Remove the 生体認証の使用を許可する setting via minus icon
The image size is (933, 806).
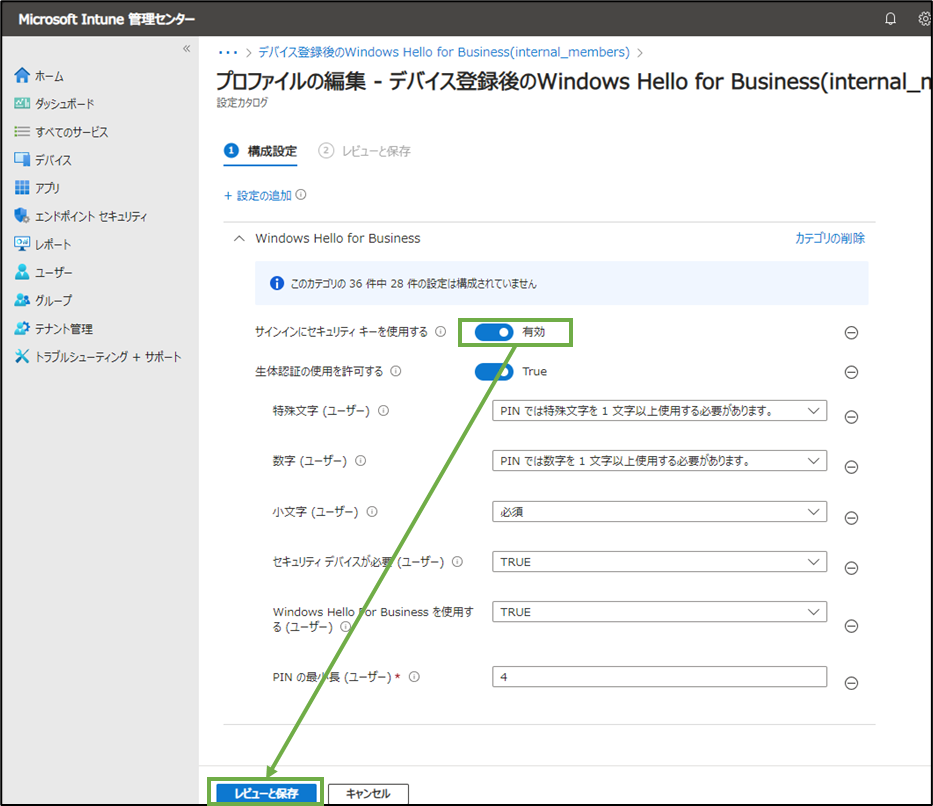click(851, 372)
